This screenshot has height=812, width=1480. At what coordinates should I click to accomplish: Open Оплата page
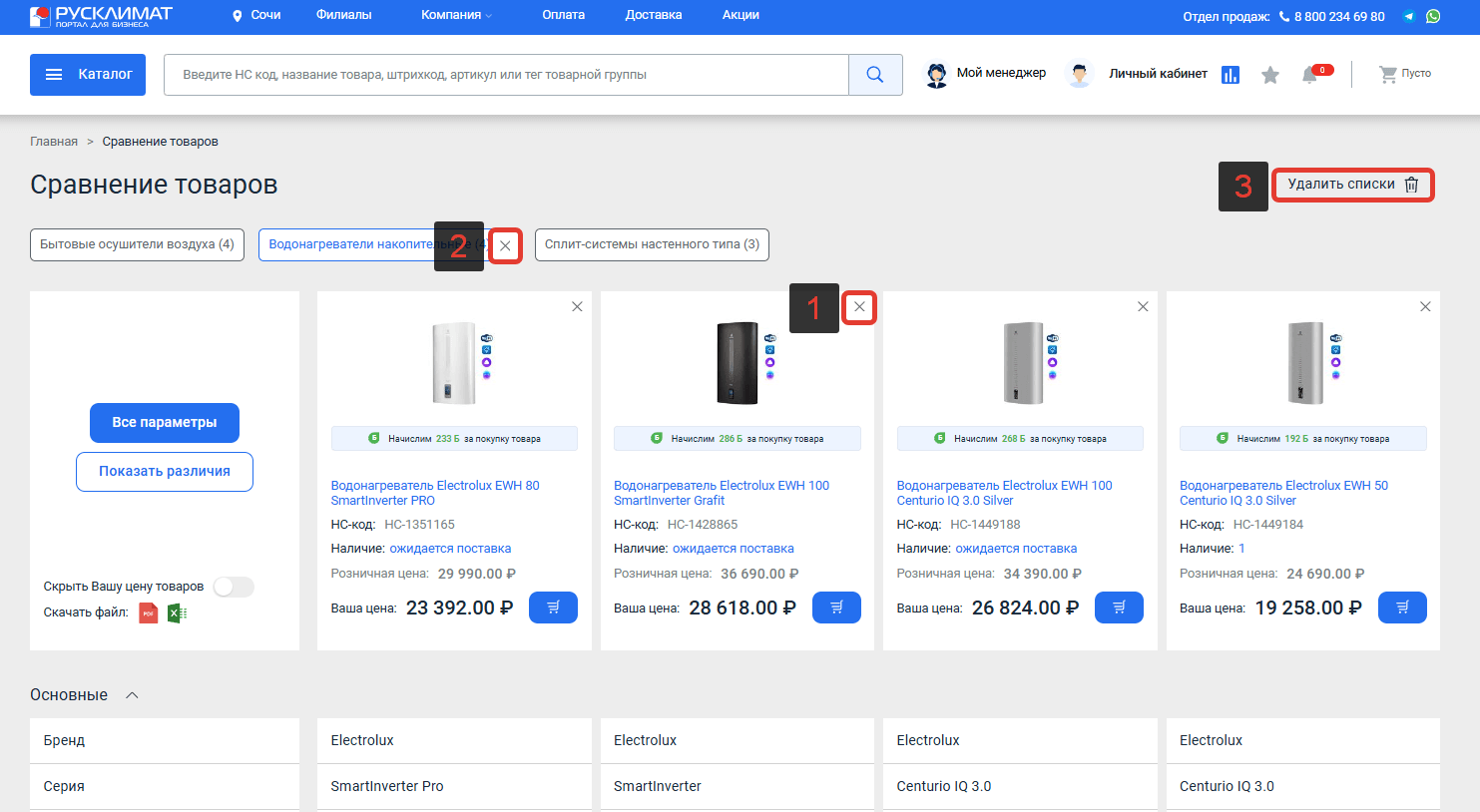[x=564, y=15]
